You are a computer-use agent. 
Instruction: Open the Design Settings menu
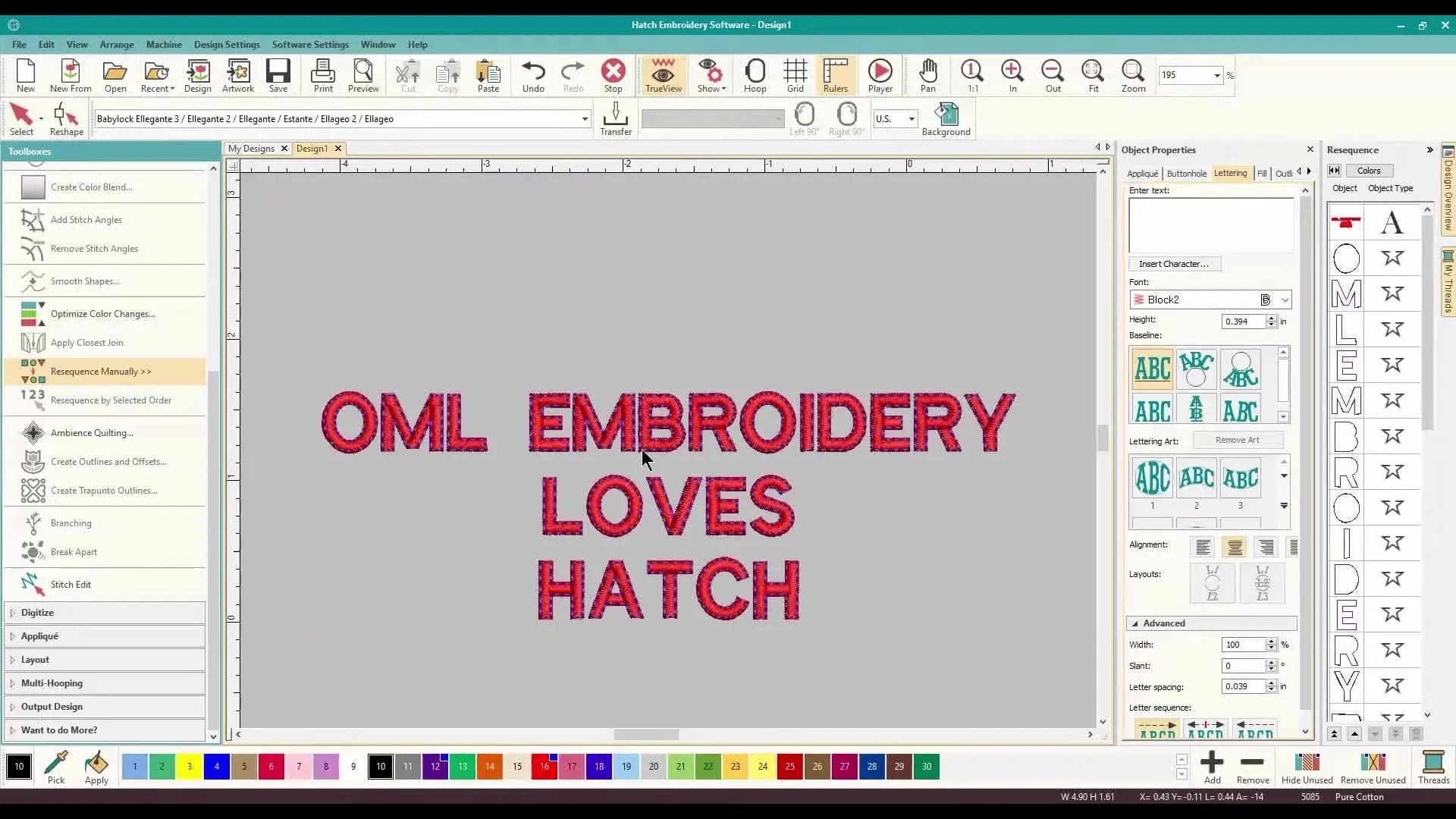click(x=227, y=44)
